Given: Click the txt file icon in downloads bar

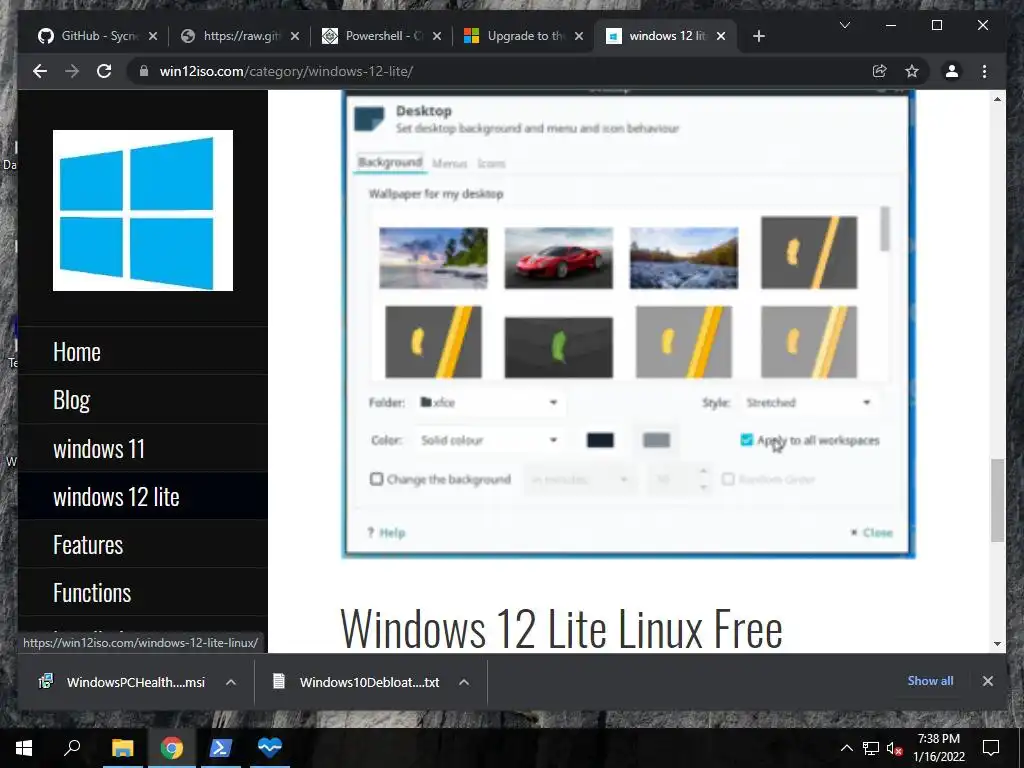Looking at the screenshot, I should pyautogui.click(x=279, y=681).
